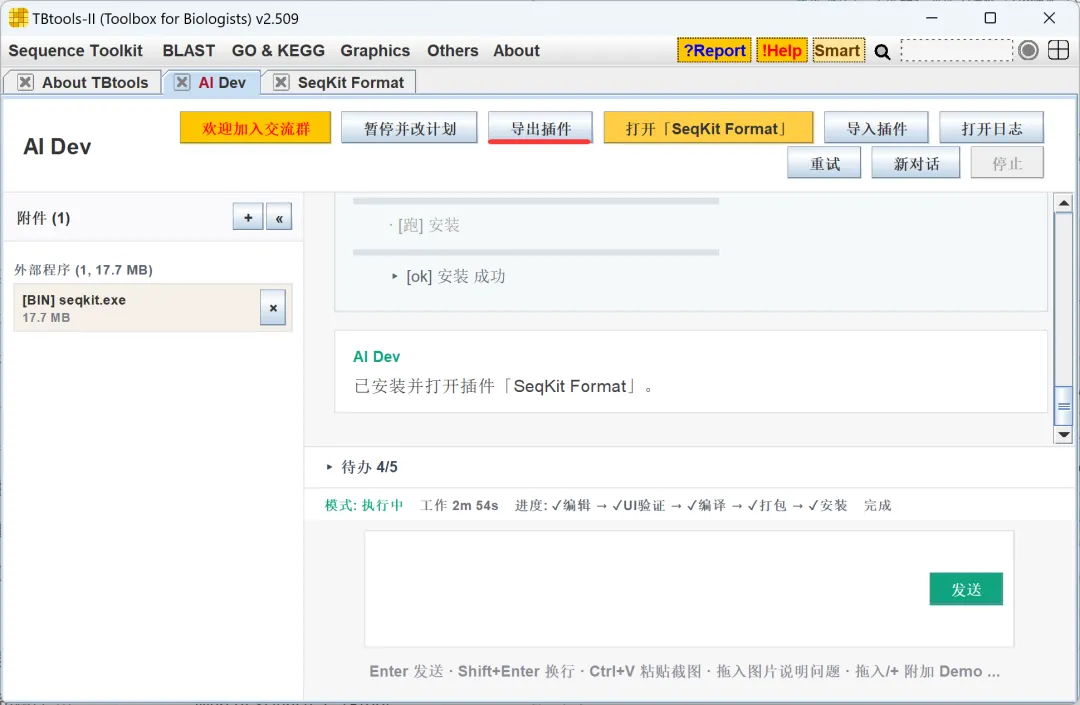Screen dimensions: 1080x705
Task: Click the grid layout icon at top right
Action: (1058, 50)
